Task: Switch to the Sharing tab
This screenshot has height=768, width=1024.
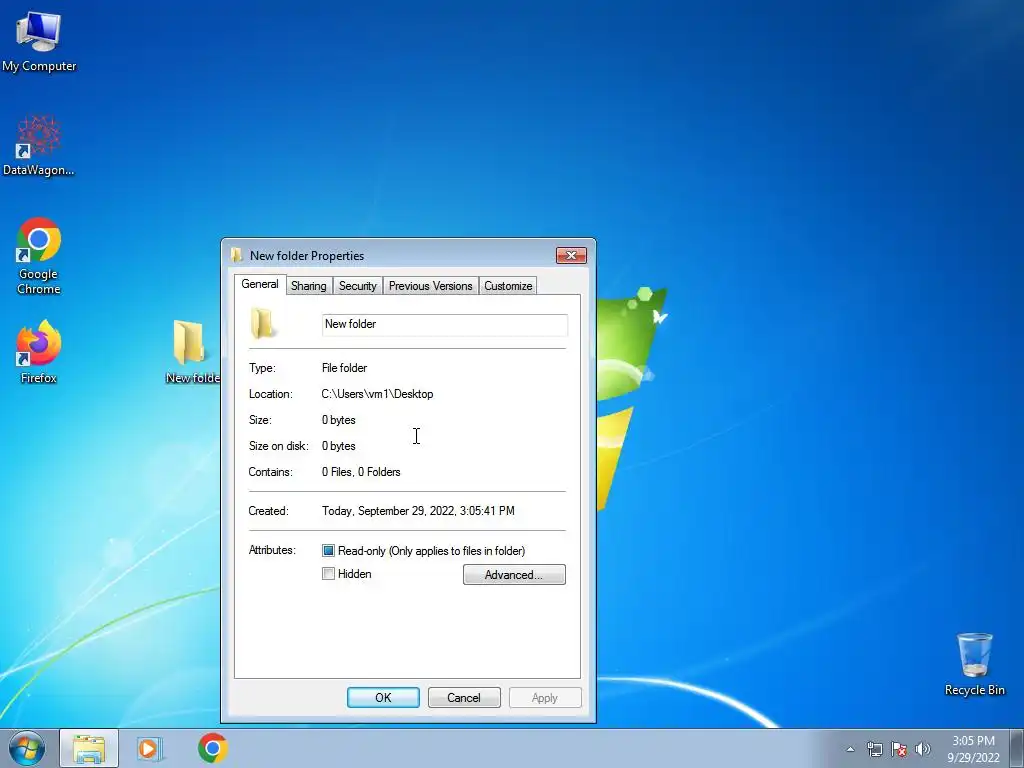Action: click(x=308, y=286)
